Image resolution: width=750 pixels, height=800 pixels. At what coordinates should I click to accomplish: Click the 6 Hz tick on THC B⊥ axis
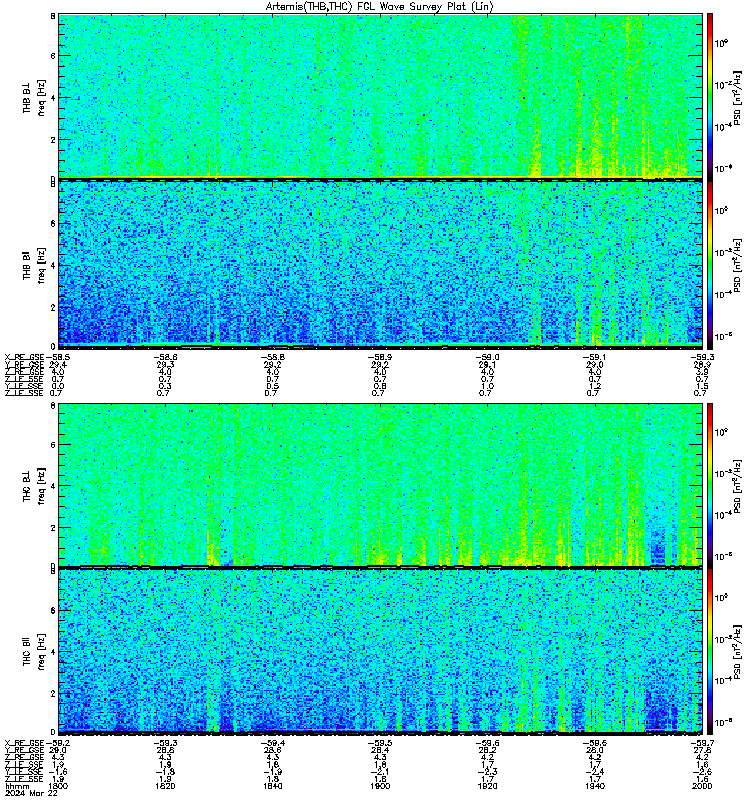pos(53,445)
